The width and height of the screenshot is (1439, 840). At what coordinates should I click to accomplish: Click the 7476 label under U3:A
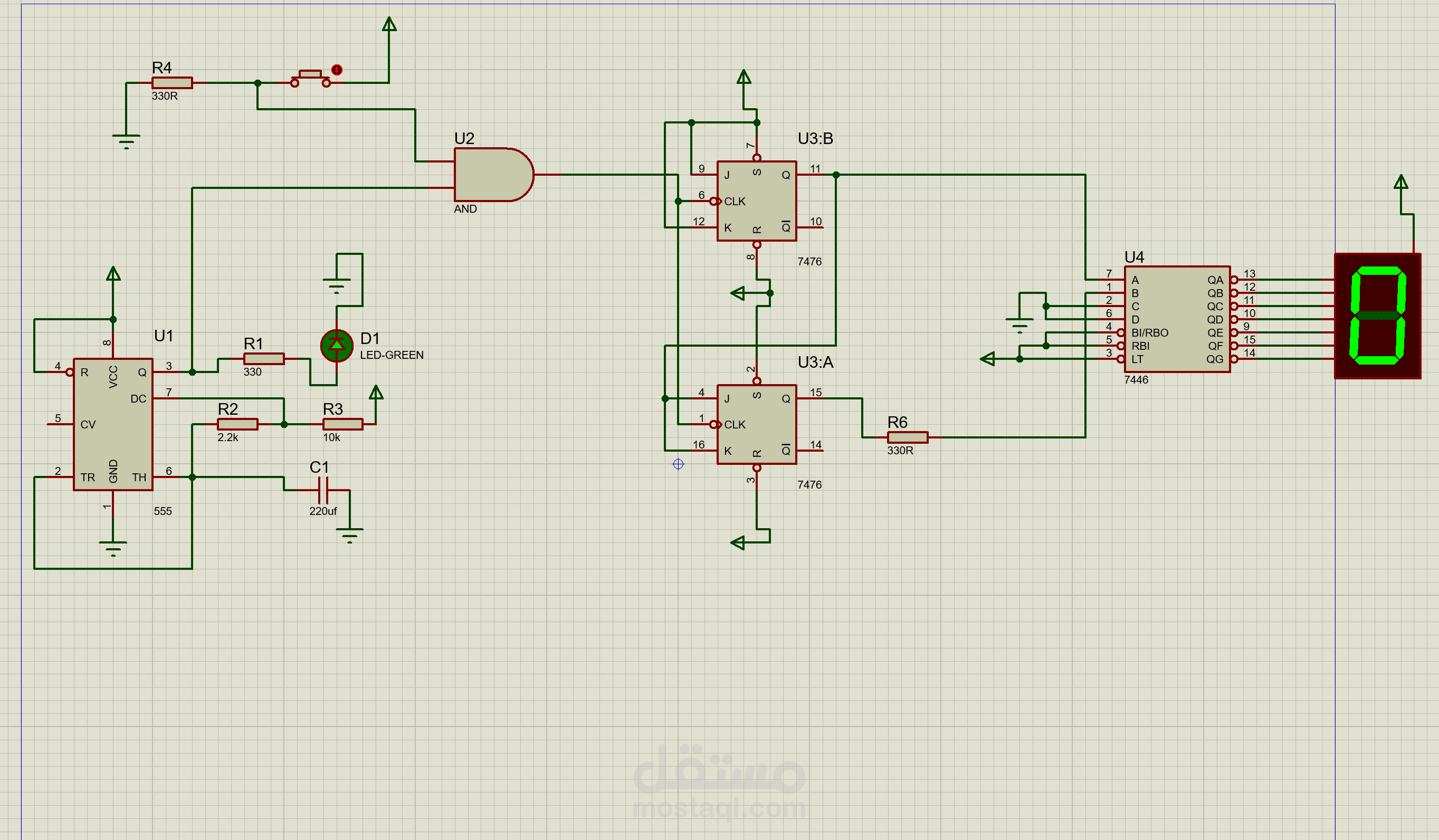(x=809, y=485)
